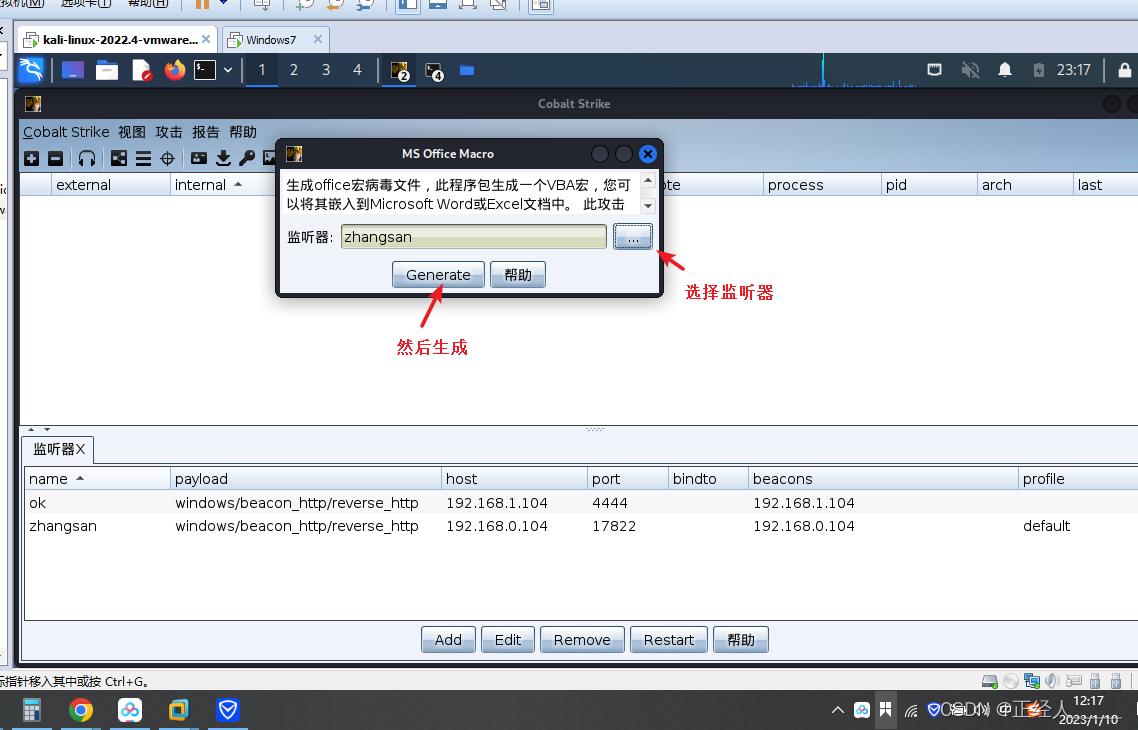Open Chrome from the Windows taskbar
This screenshot has height=730, width=1138.
[x=81, y=710]
